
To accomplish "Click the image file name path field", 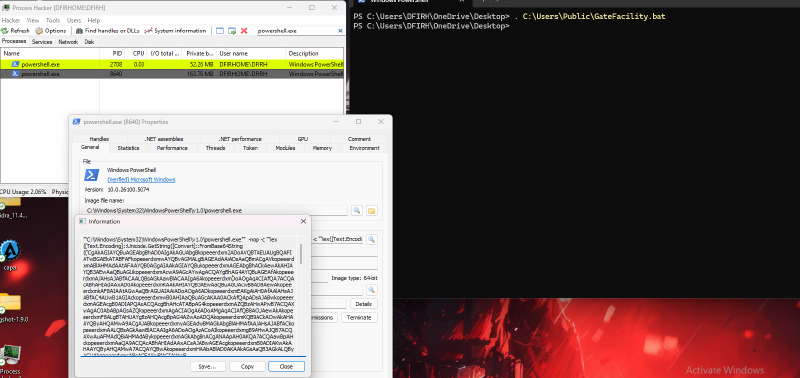I will click(x=216, y=211).
